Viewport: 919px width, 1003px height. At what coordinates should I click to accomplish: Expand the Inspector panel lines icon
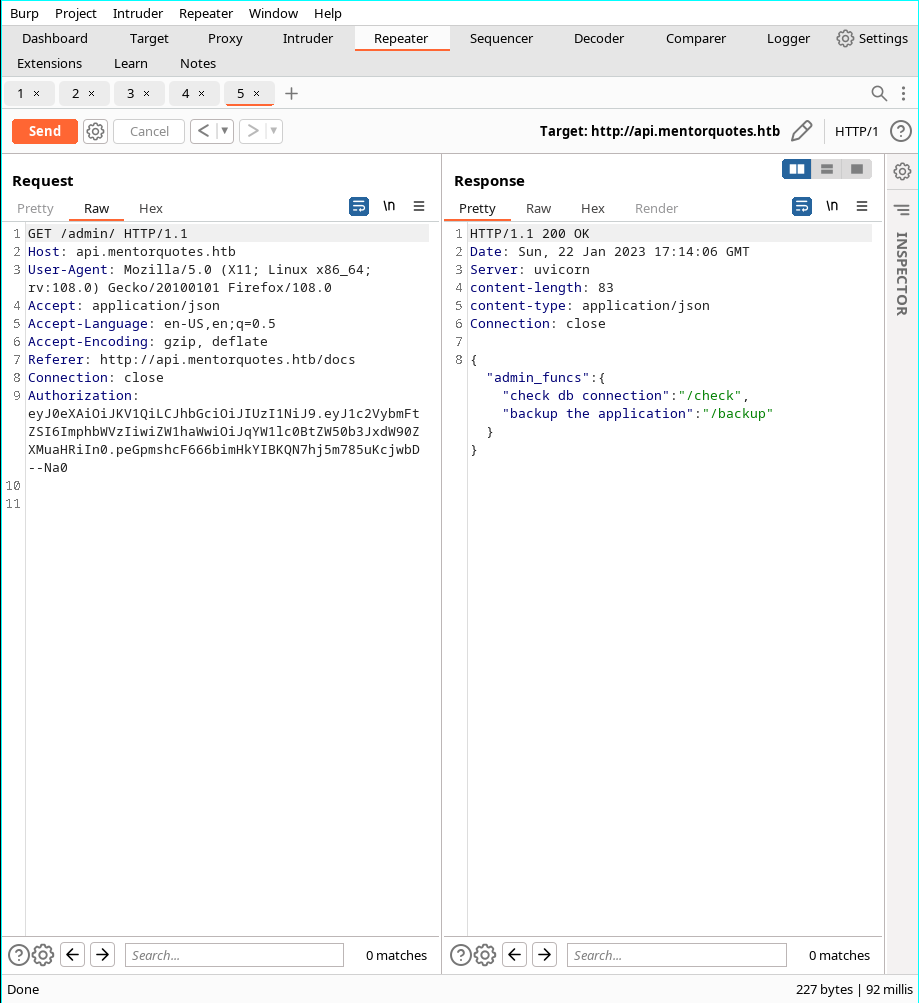pos(902,210)
